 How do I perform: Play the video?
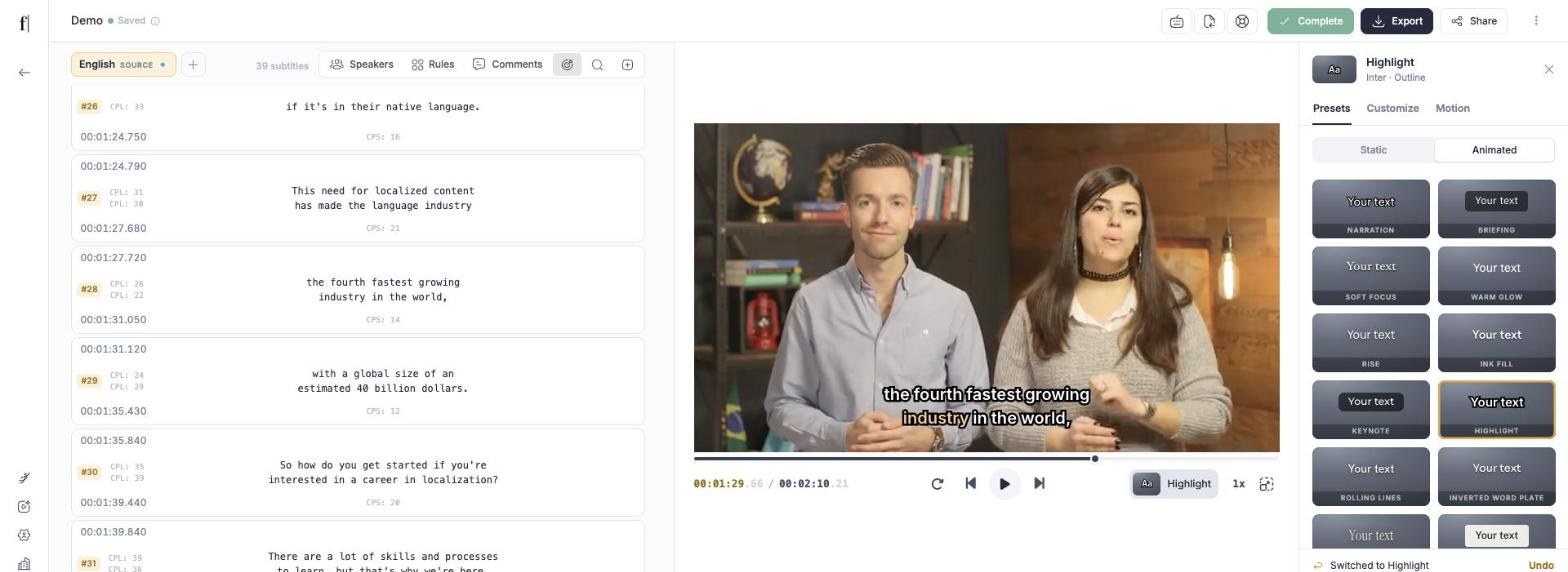(1004, 484)
